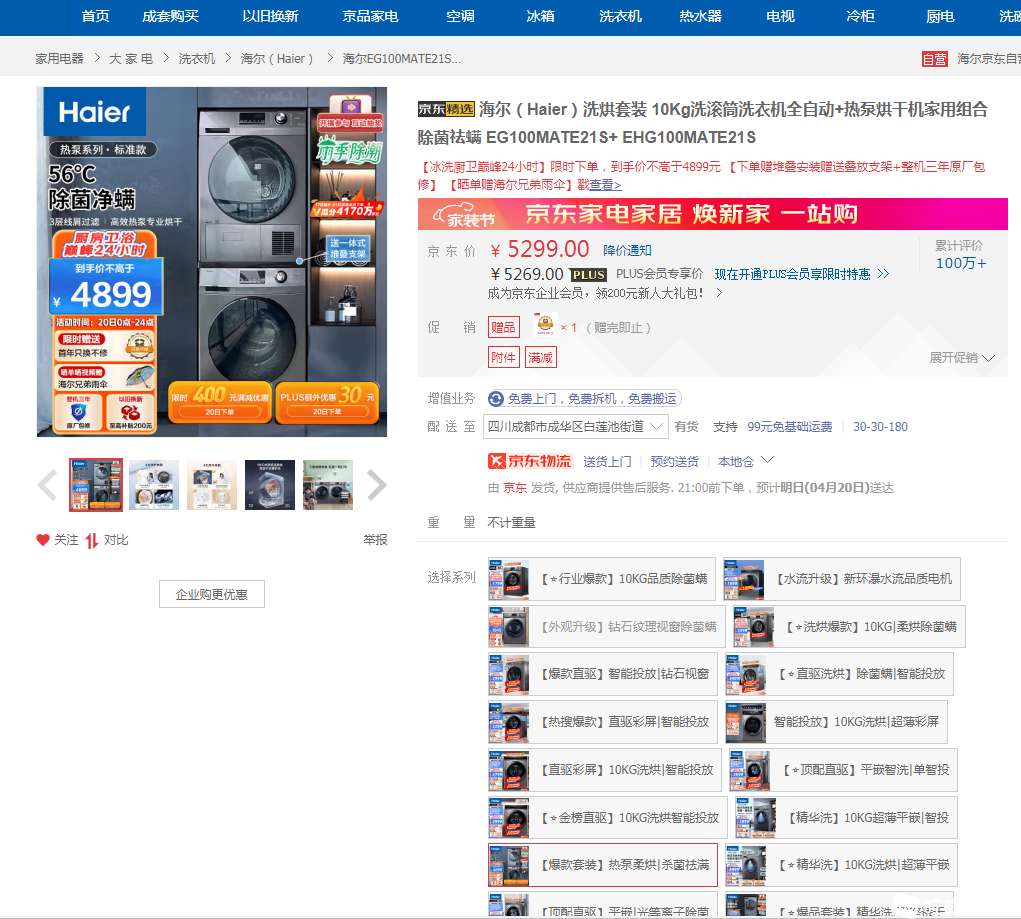Click the red heart 关注 icon

[43, 540]
